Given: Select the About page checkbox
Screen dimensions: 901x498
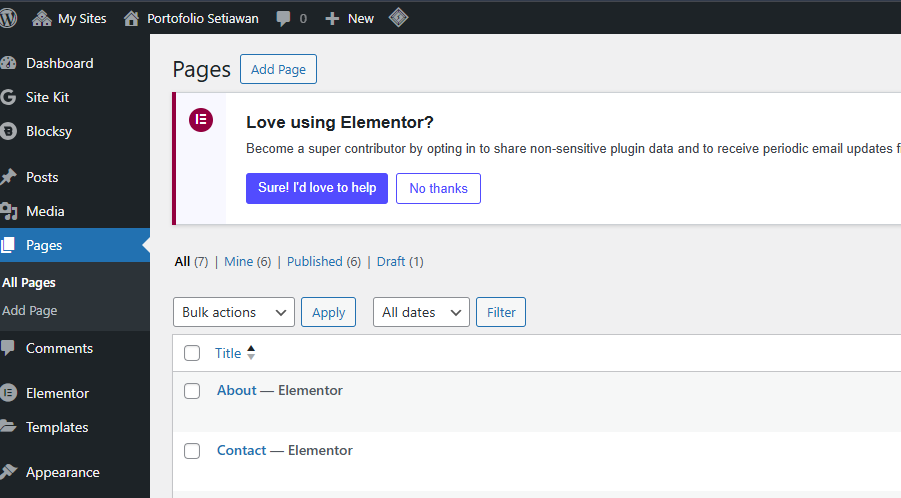Looking at the screenshot, I should coord(192,391).
